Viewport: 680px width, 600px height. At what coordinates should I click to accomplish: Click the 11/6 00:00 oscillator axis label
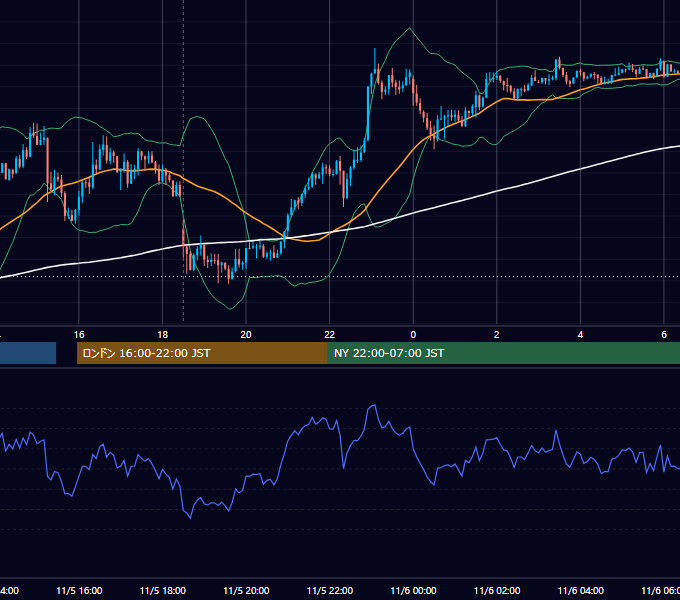[x=413, y=590]
